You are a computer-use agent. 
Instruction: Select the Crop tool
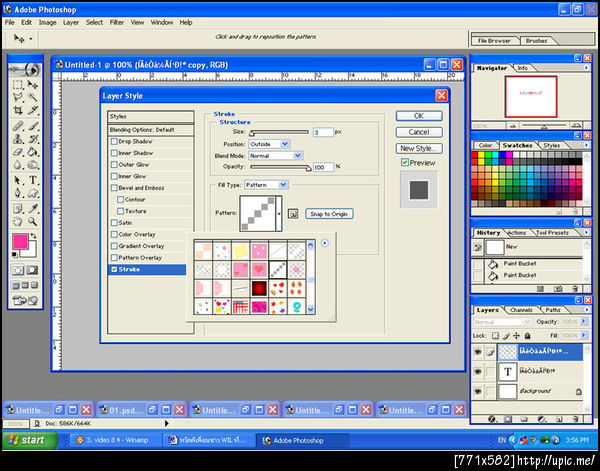coord(18,110)
